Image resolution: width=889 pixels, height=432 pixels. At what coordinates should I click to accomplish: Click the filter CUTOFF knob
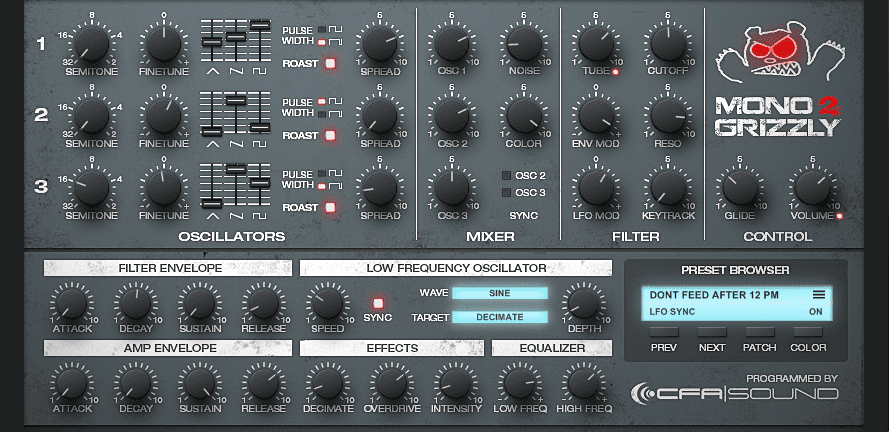668,44
